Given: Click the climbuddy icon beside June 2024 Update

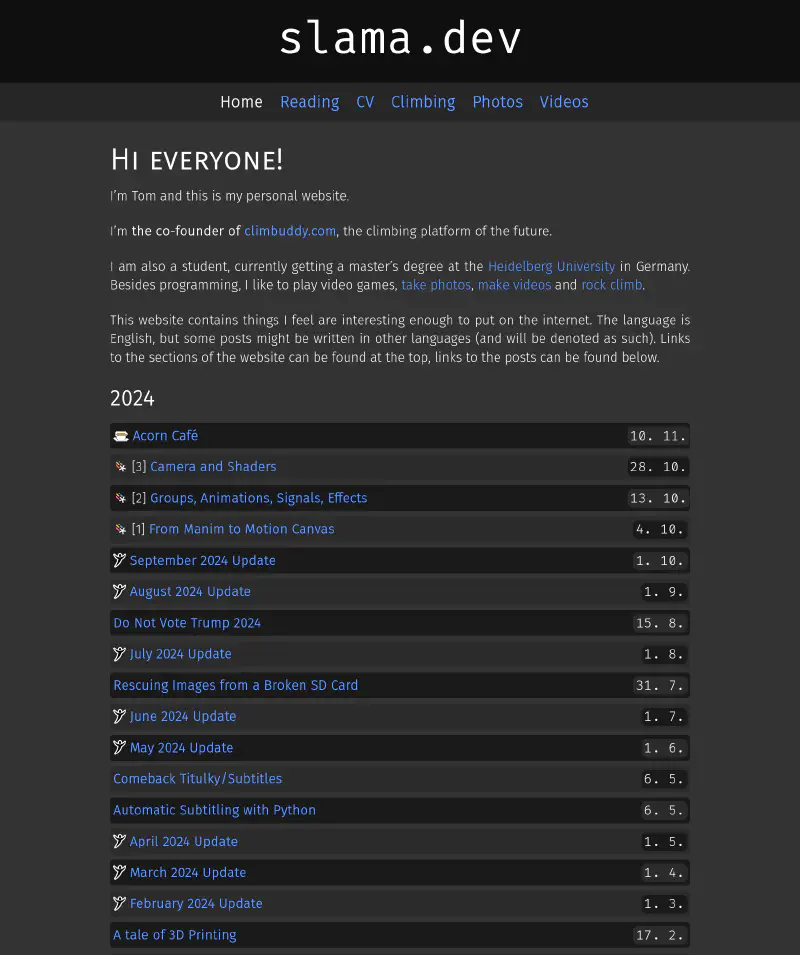Looking at the screenshot, I should (120, 716).
